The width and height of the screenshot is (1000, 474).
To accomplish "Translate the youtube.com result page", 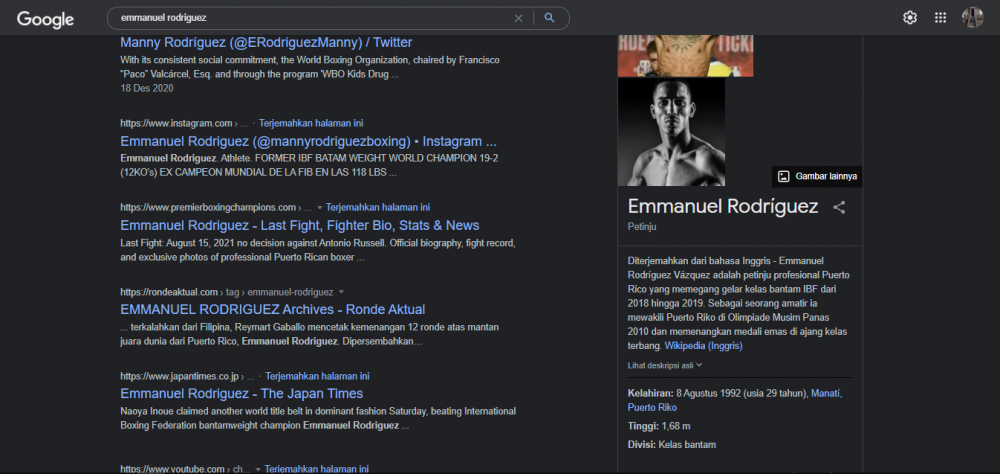I will tap(316, 469).
